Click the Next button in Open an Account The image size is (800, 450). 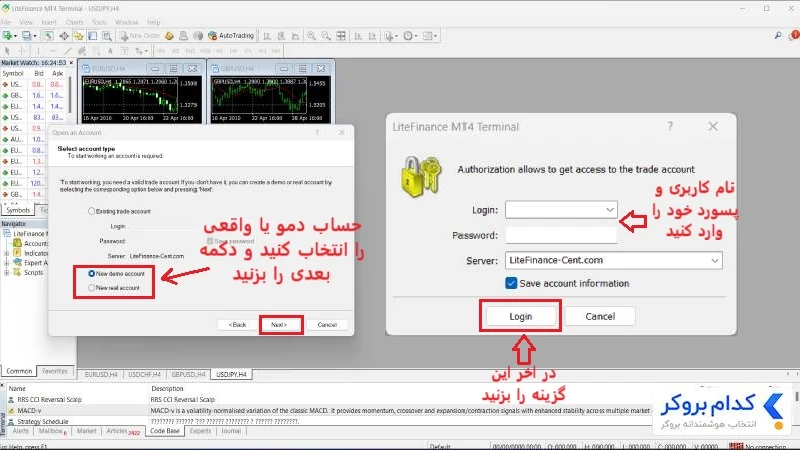pyautogui.click(x=279, y=324)
